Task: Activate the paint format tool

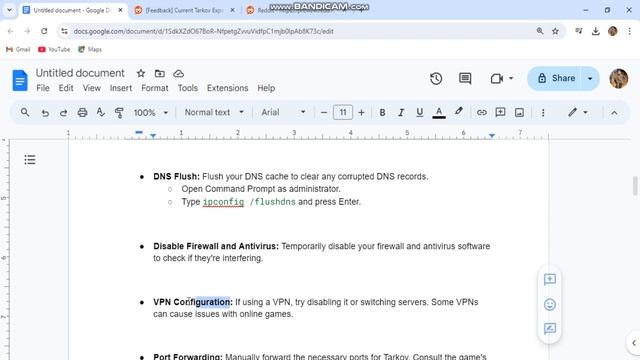Action: (x=119, y=113)
